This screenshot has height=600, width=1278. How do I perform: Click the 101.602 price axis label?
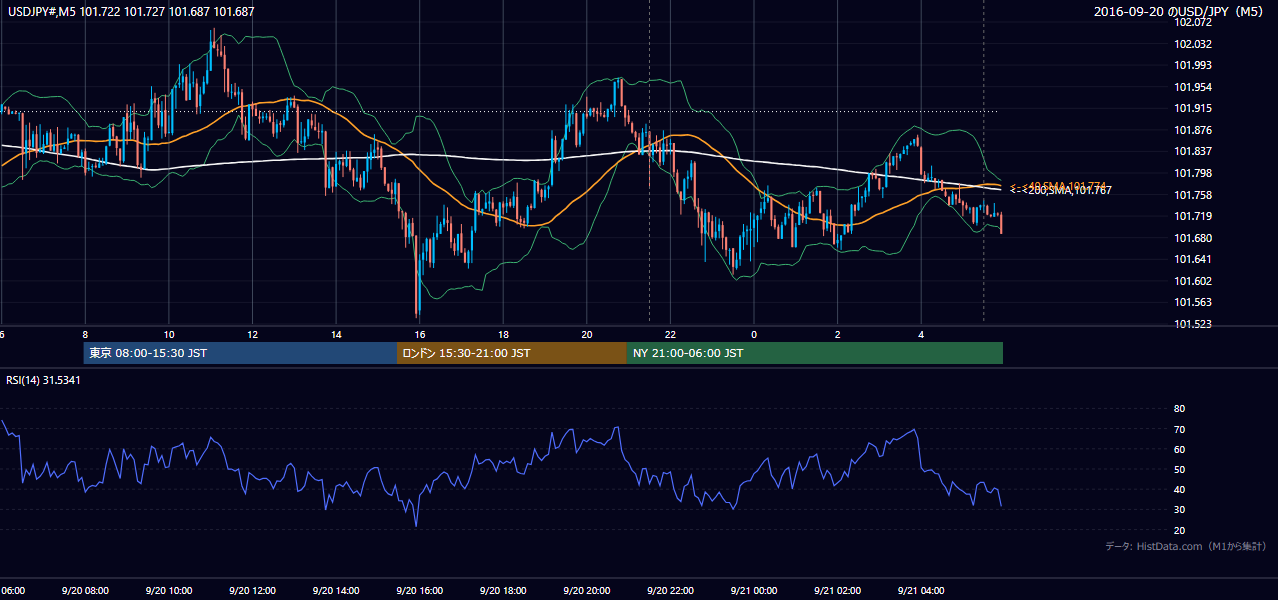(x=1193, y=281)
